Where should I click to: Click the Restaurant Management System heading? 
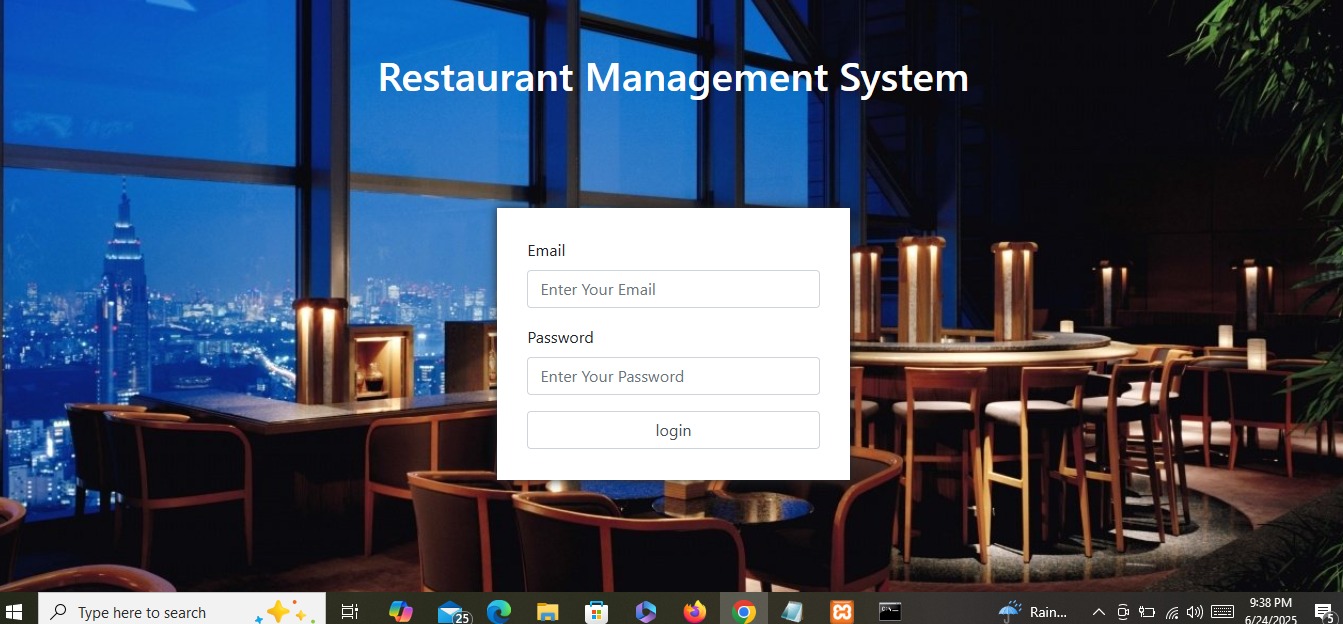pos(673,78)
